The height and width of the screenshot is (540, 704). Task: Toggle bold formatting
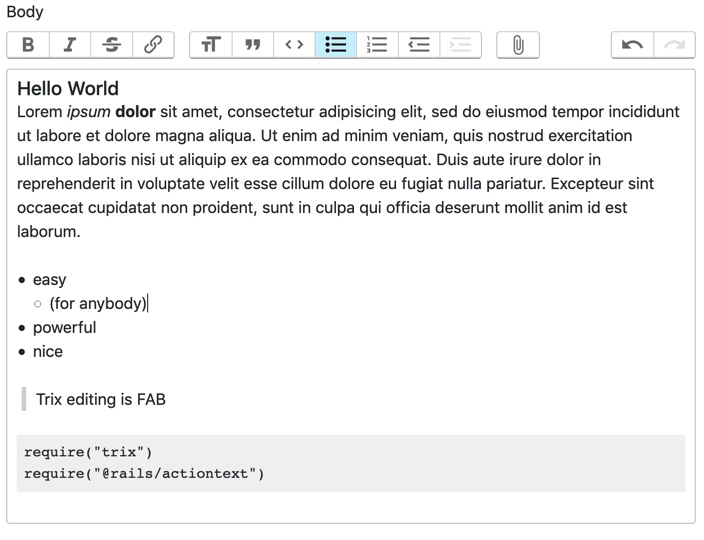point(28,45)
